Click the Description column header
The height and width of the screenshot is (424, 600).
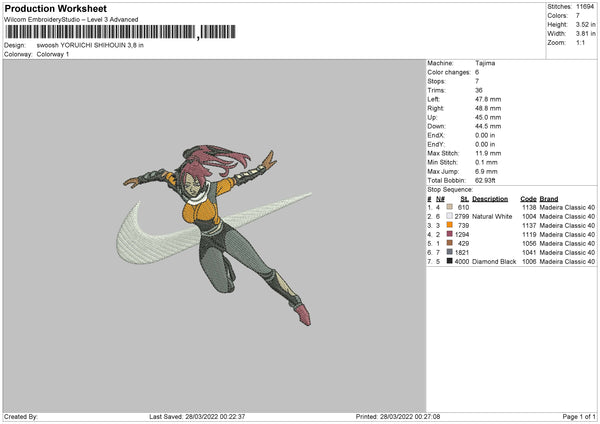click(x=489, y=198)
